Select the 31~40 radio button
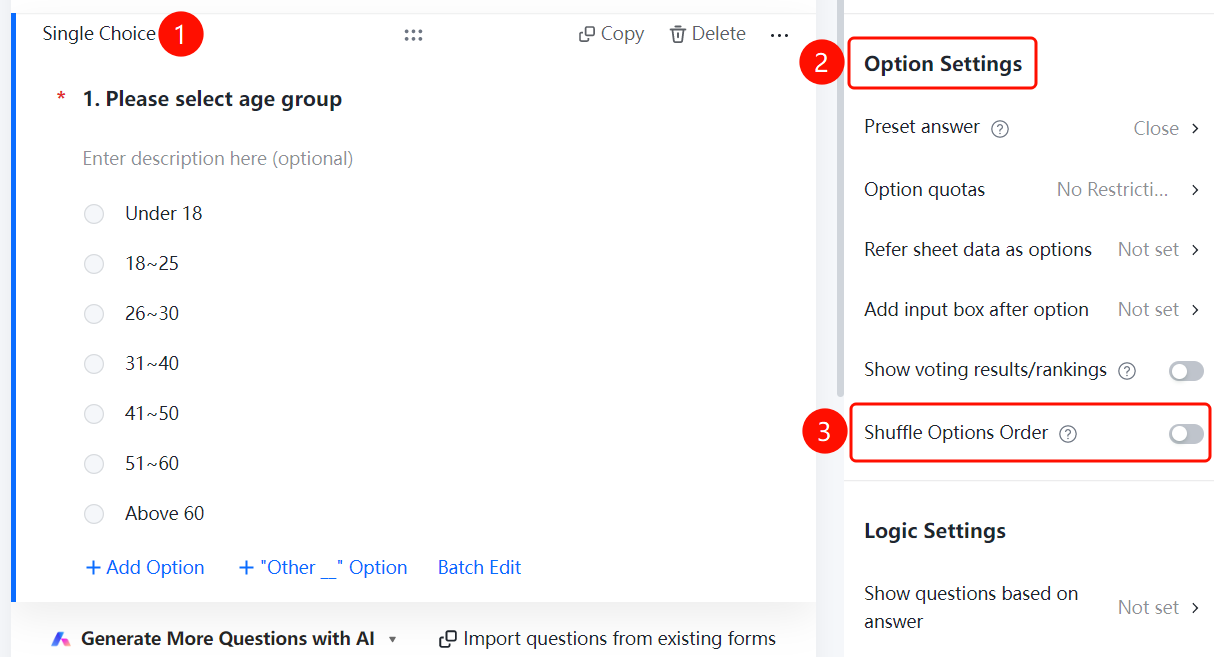1214x657 pixels. (x=94, y=364)
